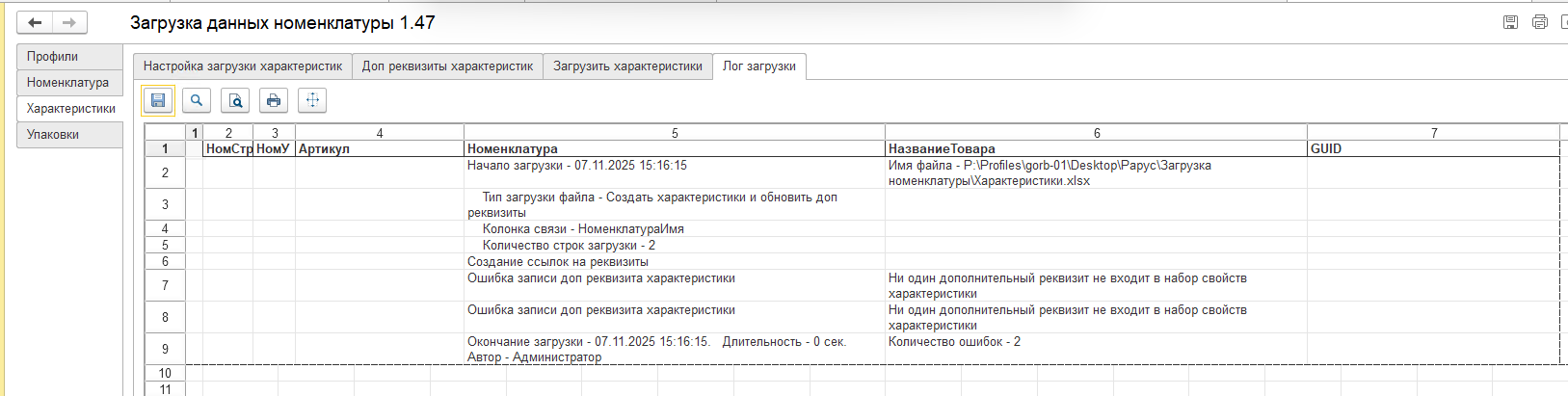Open print preview from the spreadsheet toolbar
Screen dimensions: 1568x396
coord(235,100)
